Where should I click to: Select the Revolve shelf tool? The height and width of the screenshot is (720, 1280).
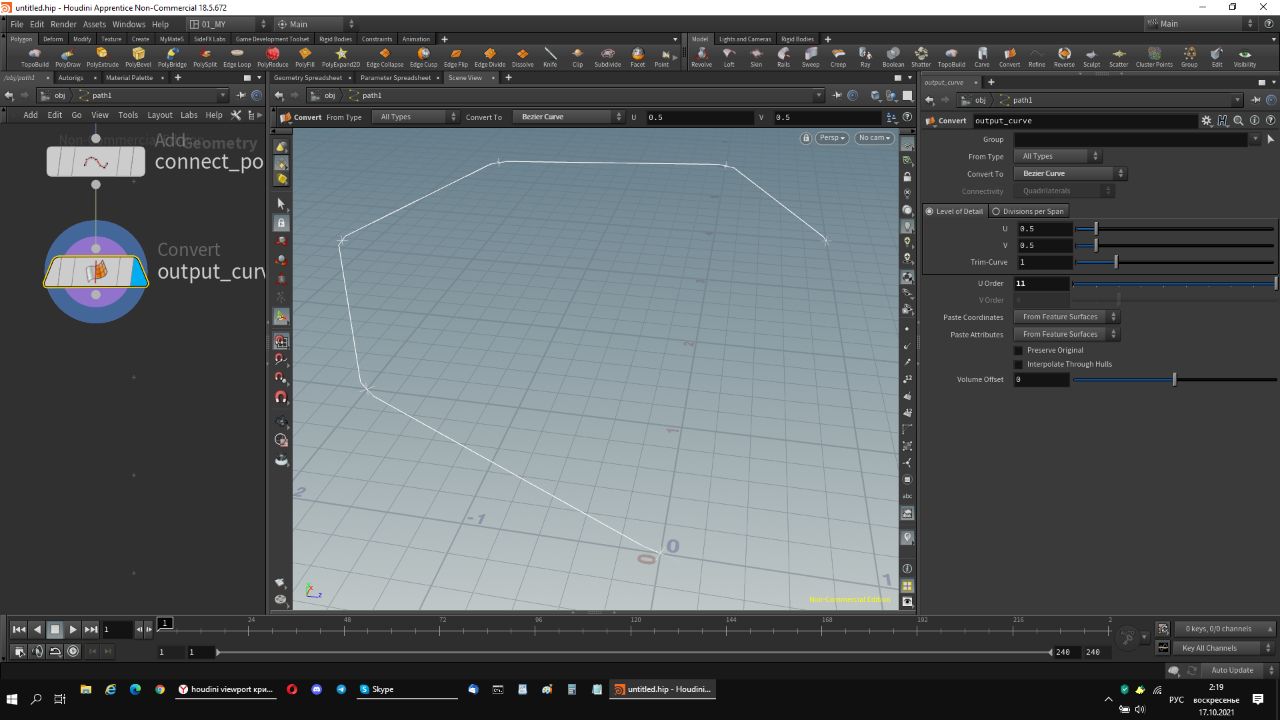701,57
